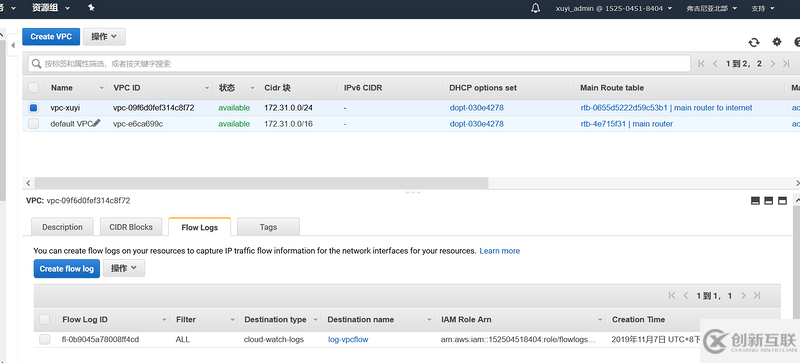
Task: Click the cloud-watch-logs destination type cell
Action: pyautogui.click(x=273, y=340)
